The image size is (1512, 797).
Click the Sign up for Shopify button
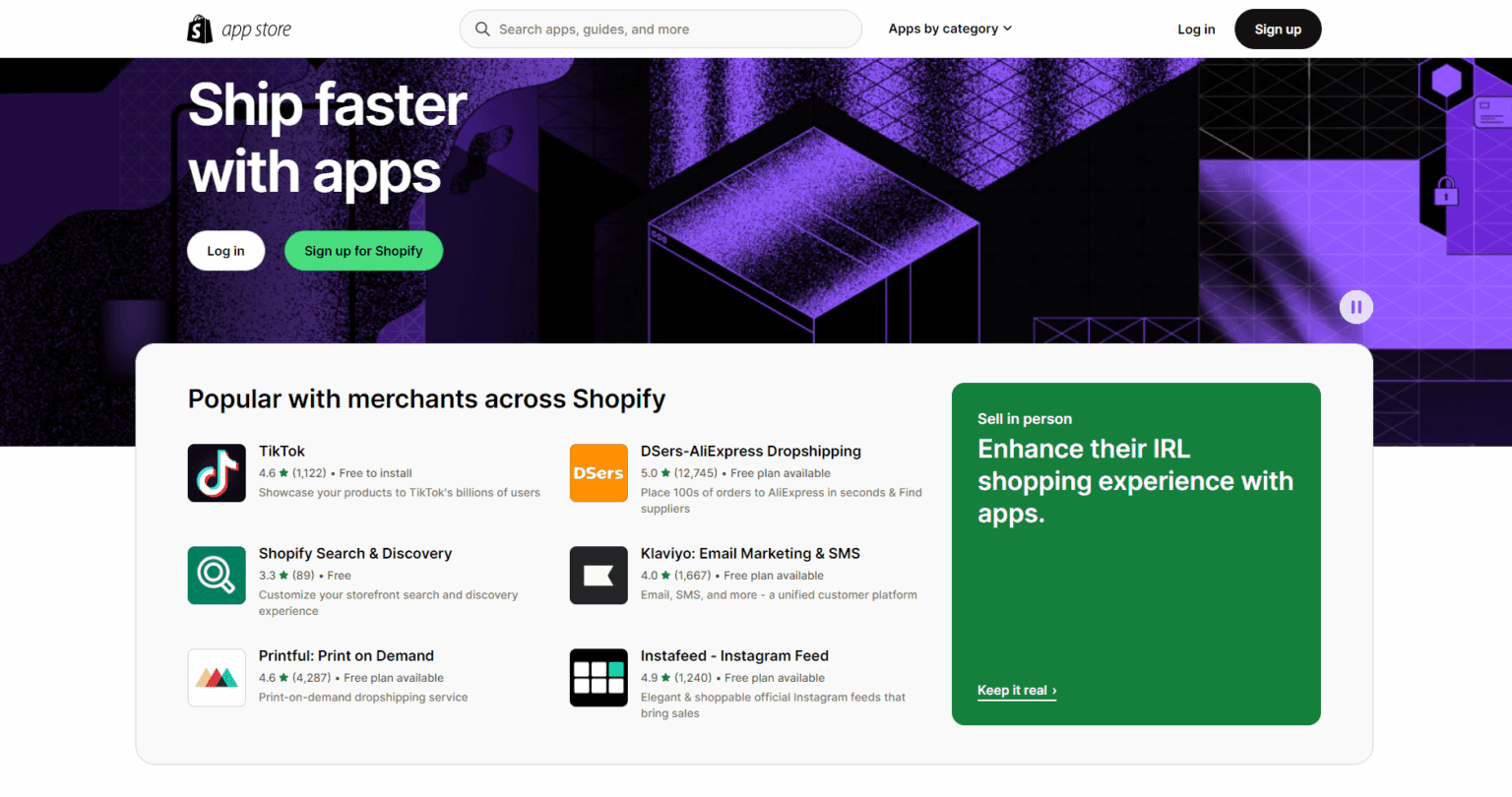point(363,250)
